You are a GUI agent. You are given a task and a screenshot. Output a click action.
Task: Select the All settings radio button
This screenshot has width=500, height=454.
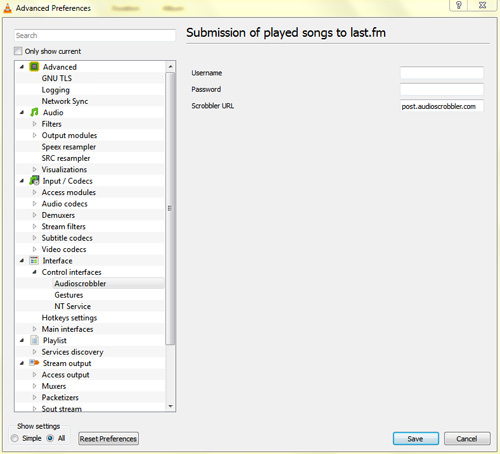pyautogui.click(x=50, y=438)
